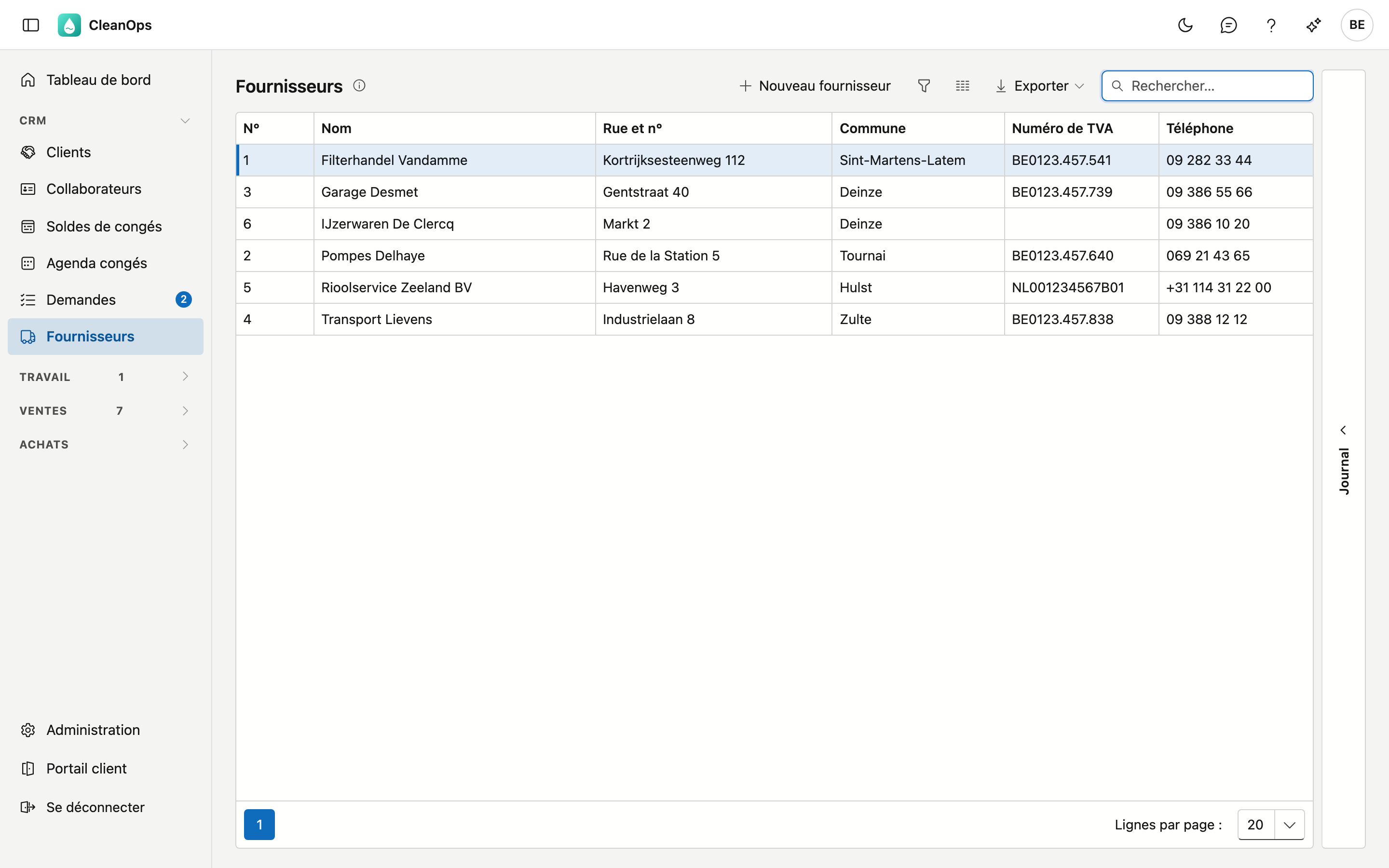Toggle the sidebar panel icon
This screenshot has height=868, width=1389.
pyautogui.click(x=30, y=25)
